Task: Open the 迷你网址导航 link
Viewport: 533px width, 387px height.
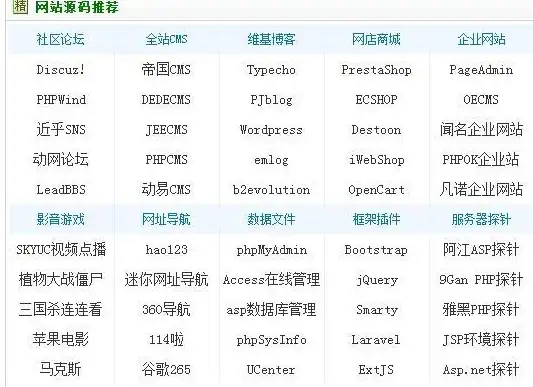Action: pyautogui.click(x=166, y=280)
